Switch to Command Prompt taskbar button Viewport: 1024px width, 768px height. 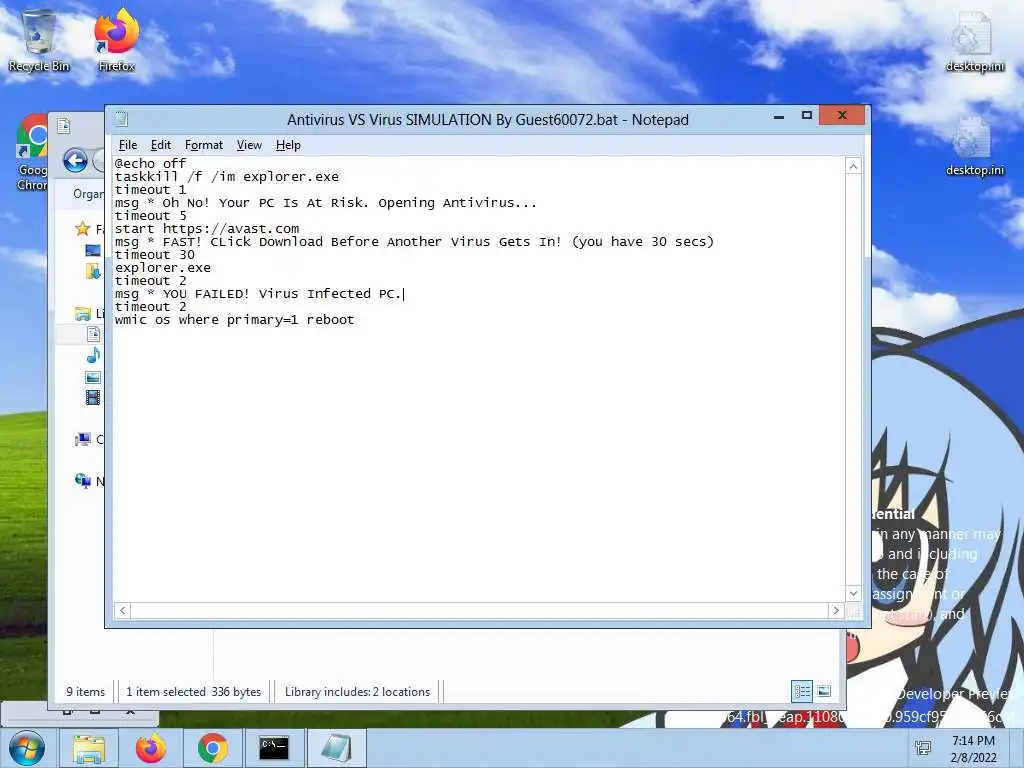(x=274, y=748)
